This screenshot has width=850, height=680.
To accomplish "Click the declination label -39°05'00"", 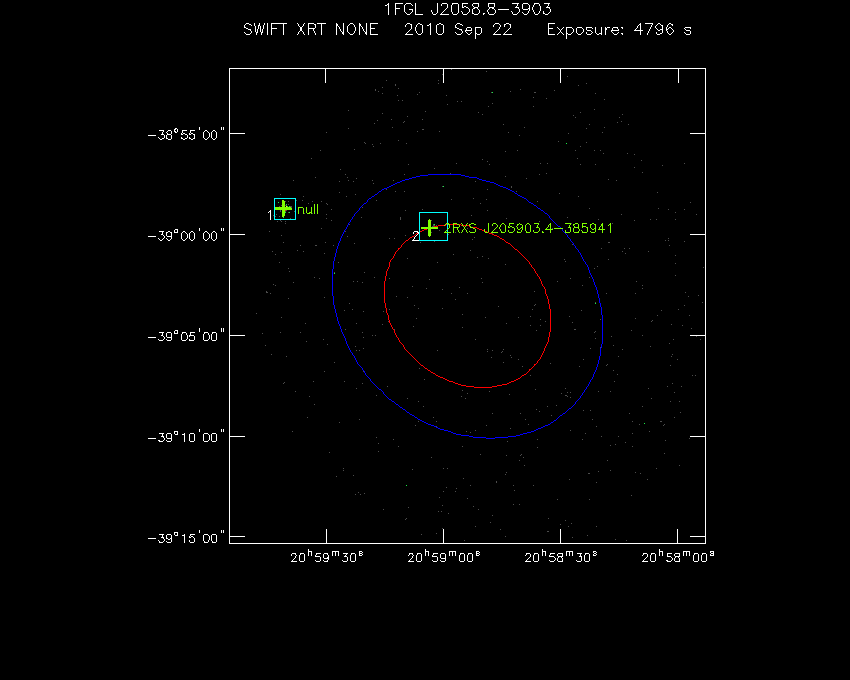I will click(186, 336).
